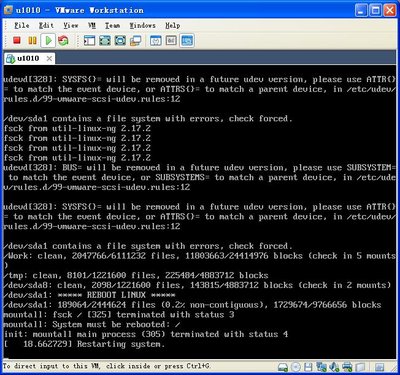This screenshot has width=400, height=375.
Task: Reset the virtual machine using the restart icon
Action: (x=63, y=41)
